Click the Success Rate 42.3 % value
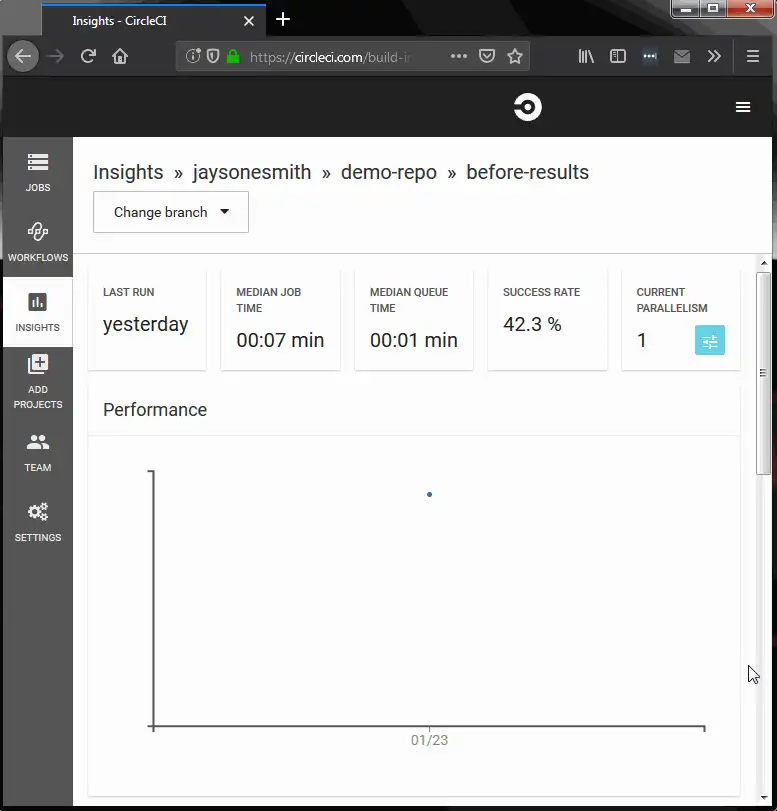 coord(532,324)
